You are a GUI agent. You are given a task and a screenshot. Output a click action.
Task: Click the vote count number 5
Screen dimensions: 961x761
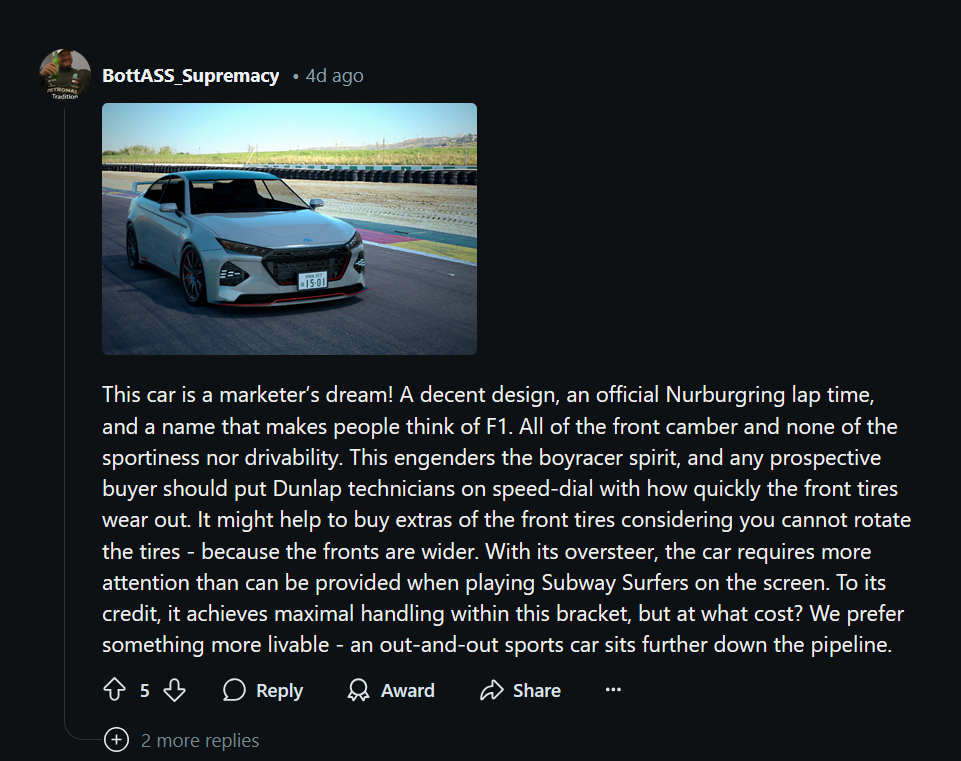144,690
